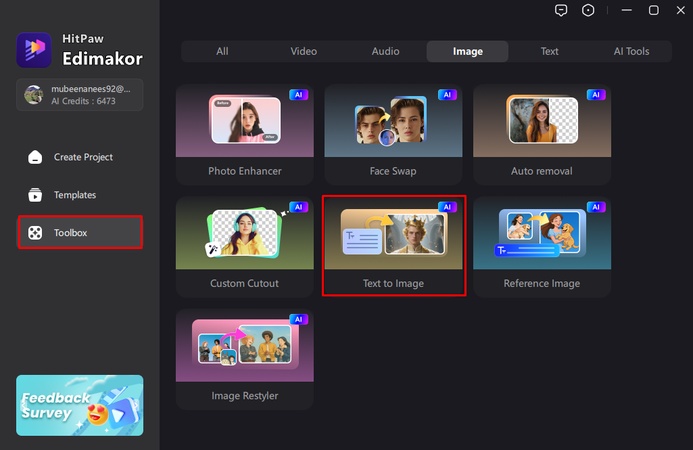Click the Text to Image label
This screenshot has height=450, width=693.
click(x=393, y=283)
